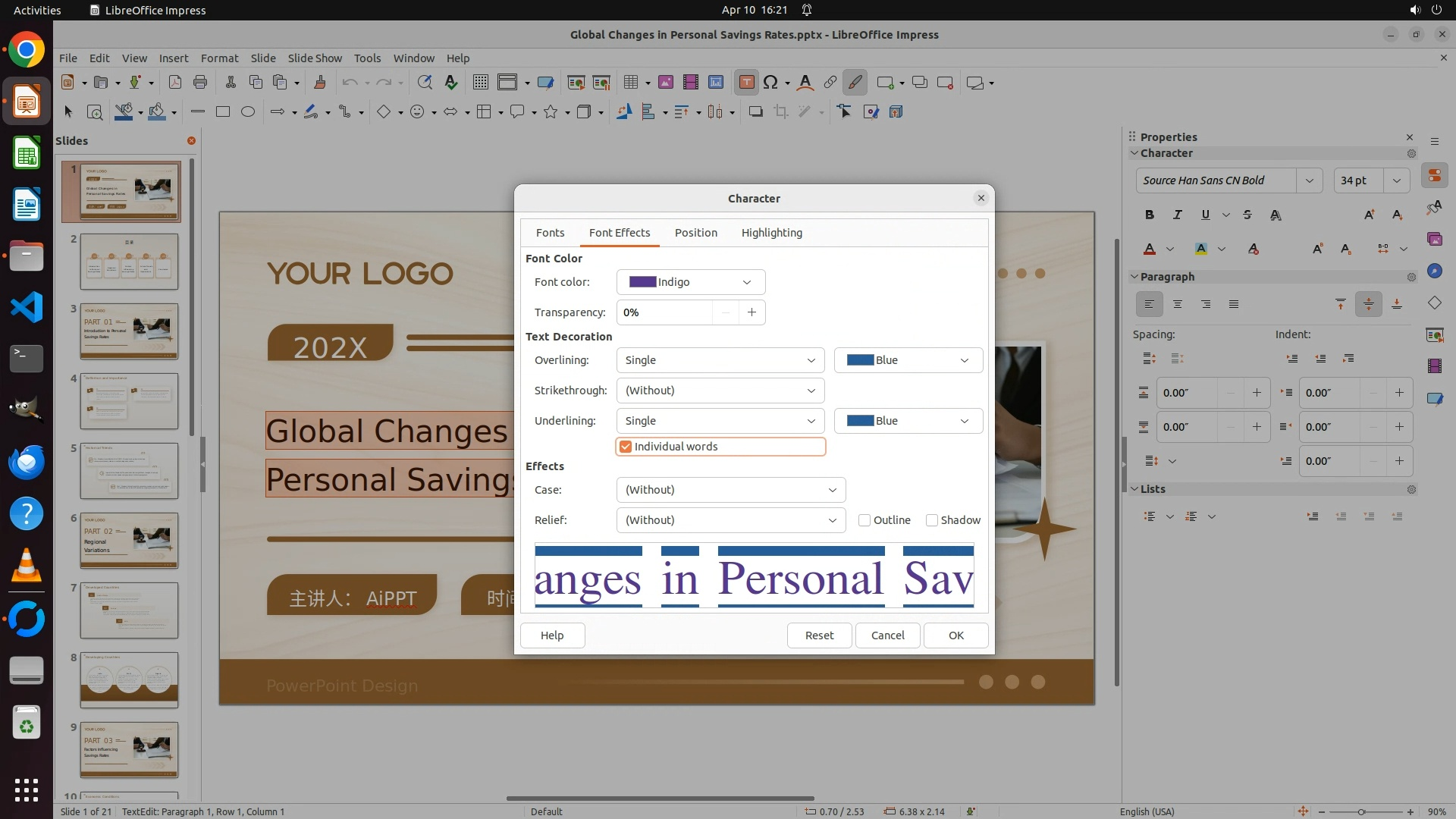Open the Font color Indigo dropdown

tap(690, 282)
